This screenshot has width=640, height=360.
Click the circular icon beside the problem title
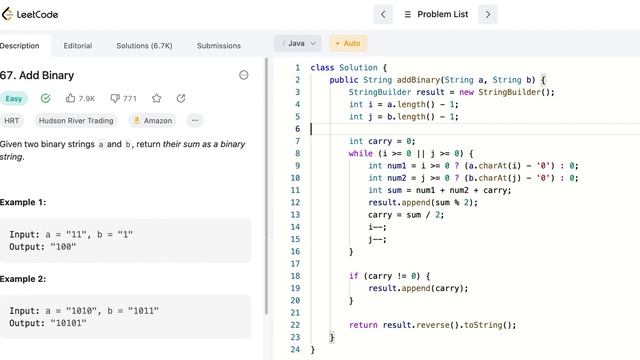(x=244, y=75)
